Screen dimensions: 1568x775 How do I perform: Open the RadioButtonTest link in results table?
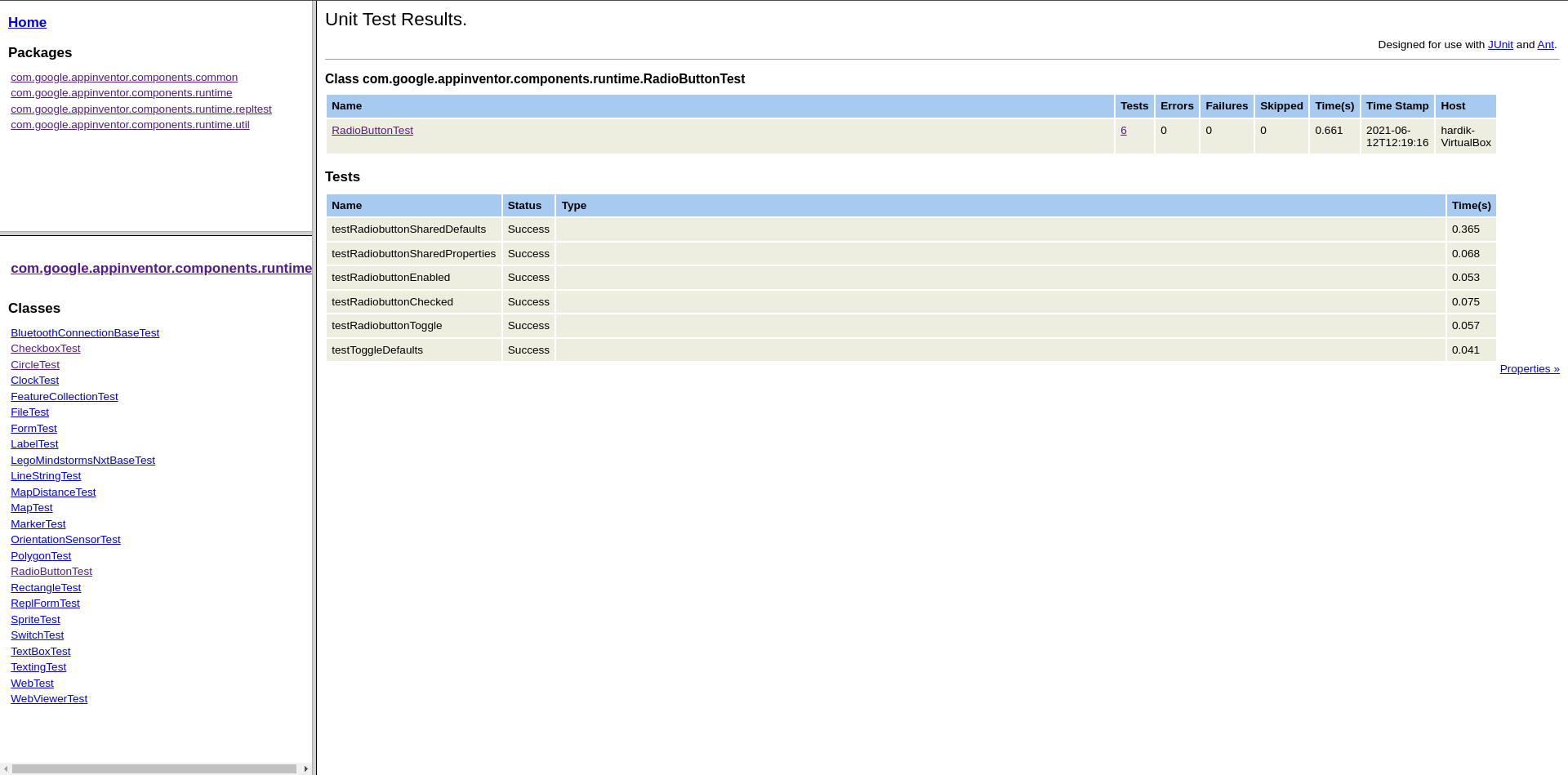372,130
